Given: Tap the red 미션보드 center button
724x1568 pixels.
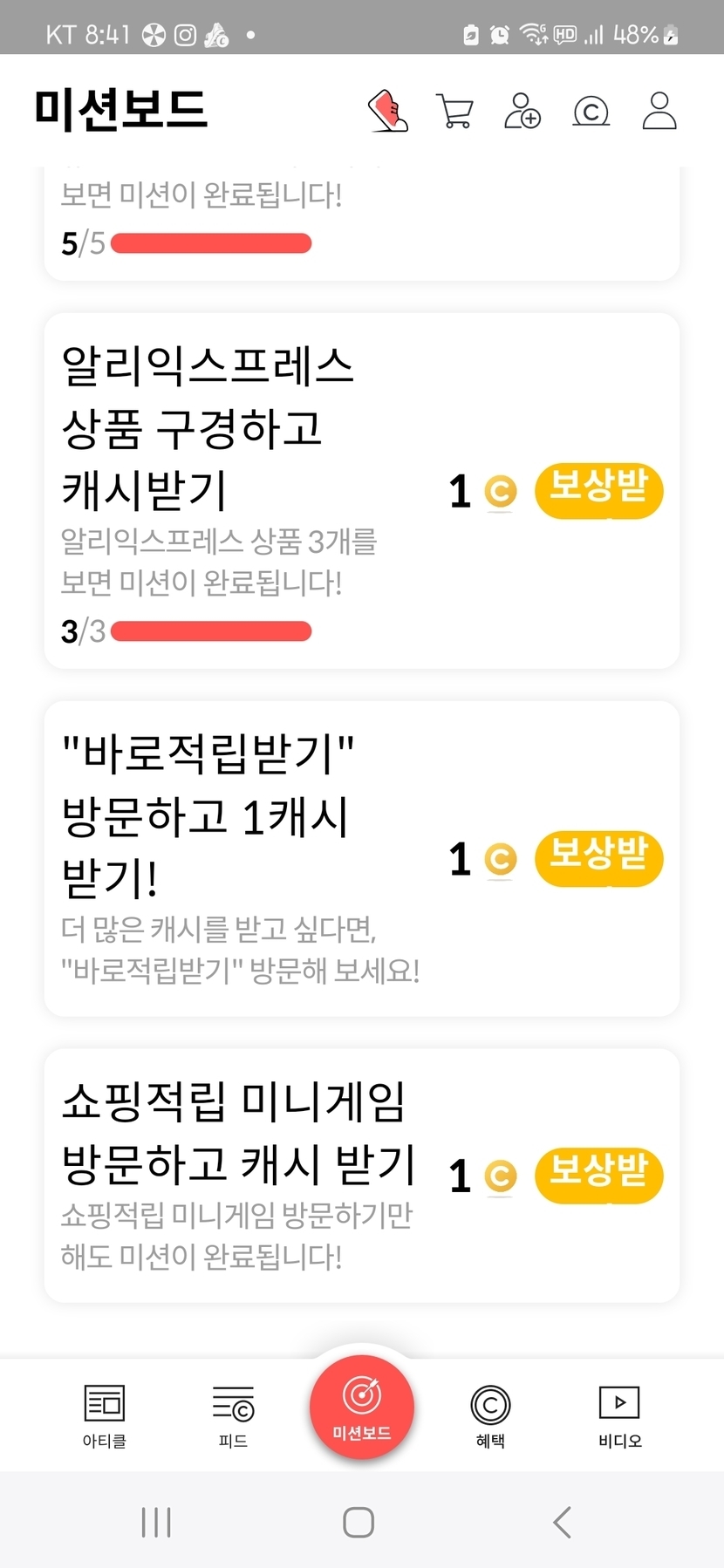Looking at the screenshot, I should (x=362, y=1406).
